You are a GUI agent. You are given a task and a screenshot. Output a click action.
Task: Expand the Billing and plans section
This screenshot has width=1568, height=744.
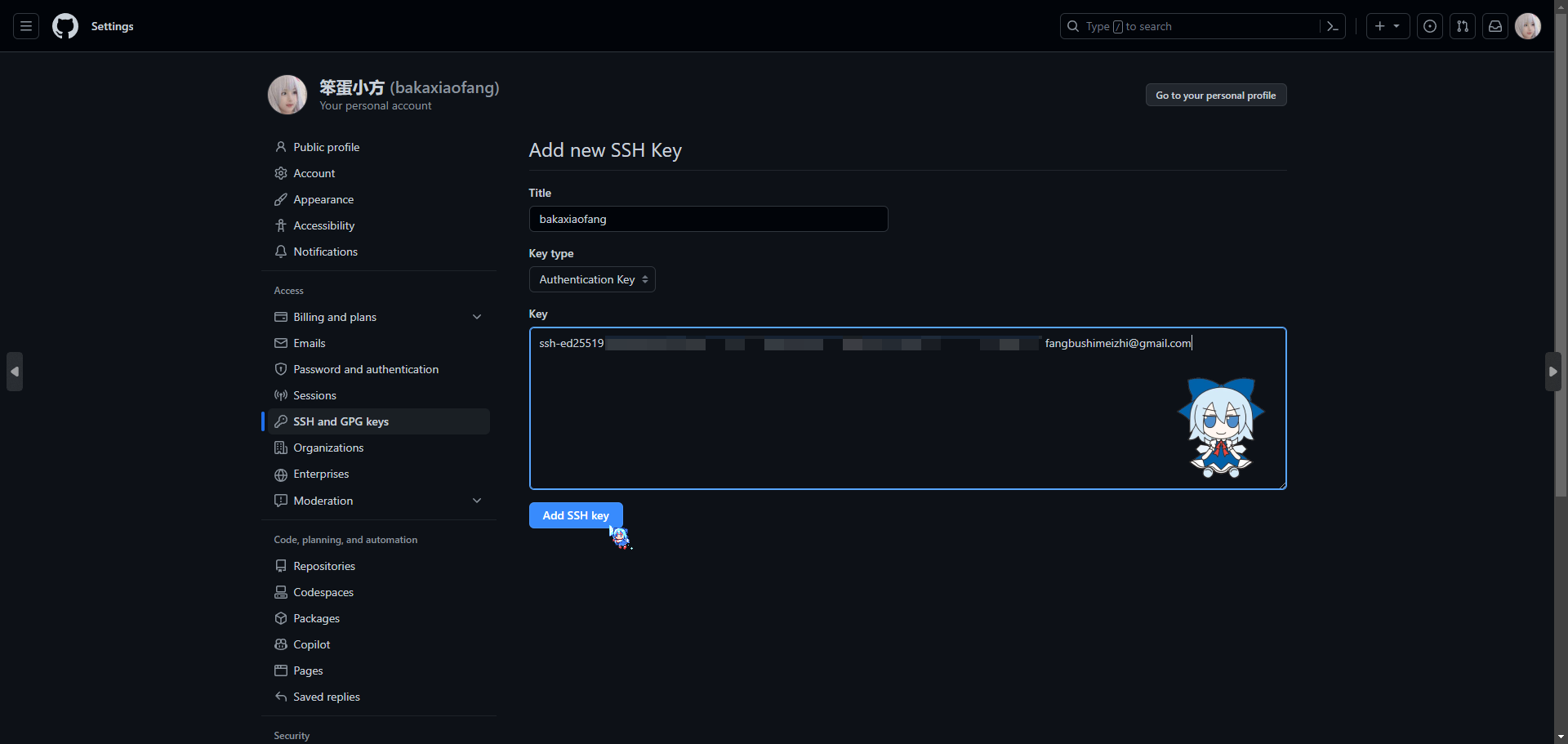coord(477,317)
